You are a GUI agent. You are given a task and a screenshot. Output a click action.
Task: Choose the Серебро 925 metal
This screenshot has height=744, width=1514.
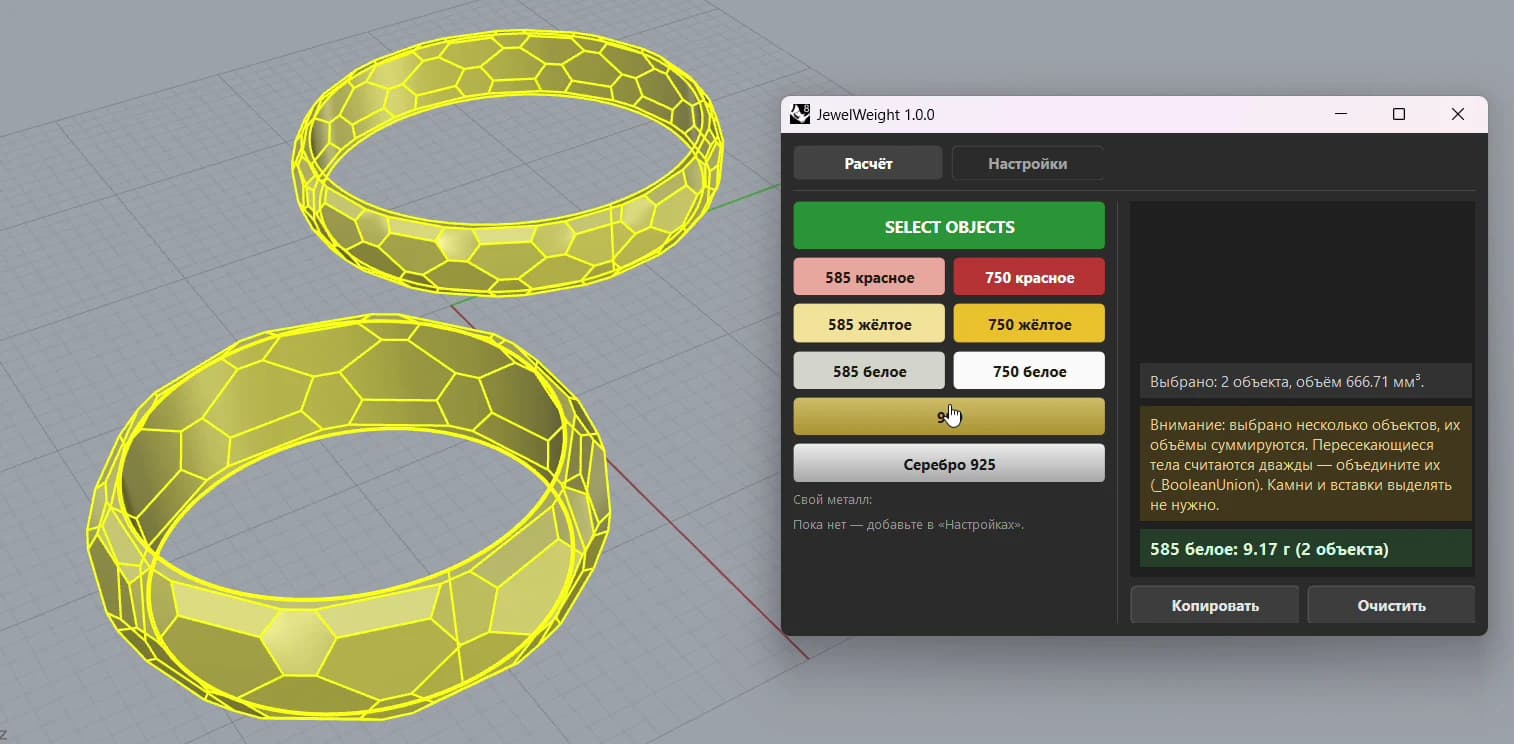949,464
